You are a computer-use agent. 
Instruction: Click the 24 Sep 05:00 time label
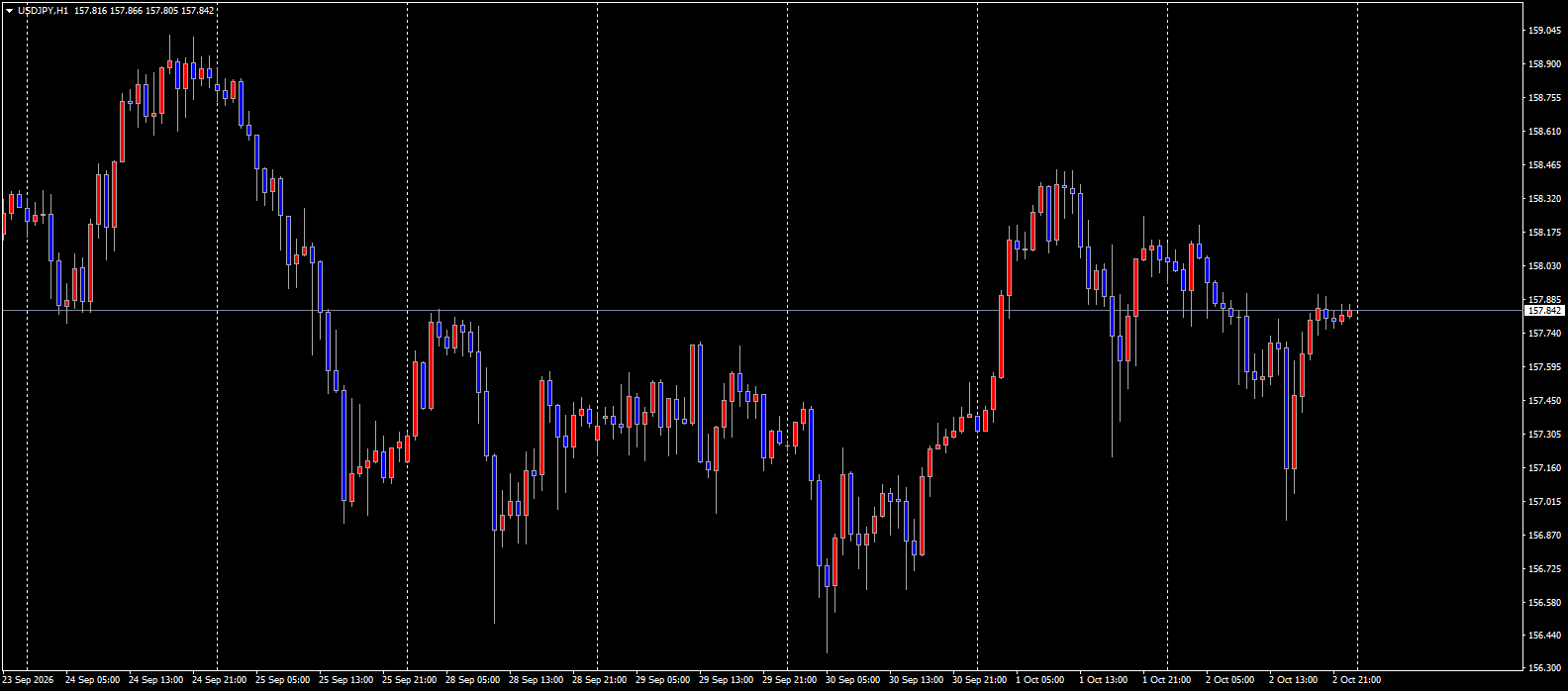click(92, 680)
